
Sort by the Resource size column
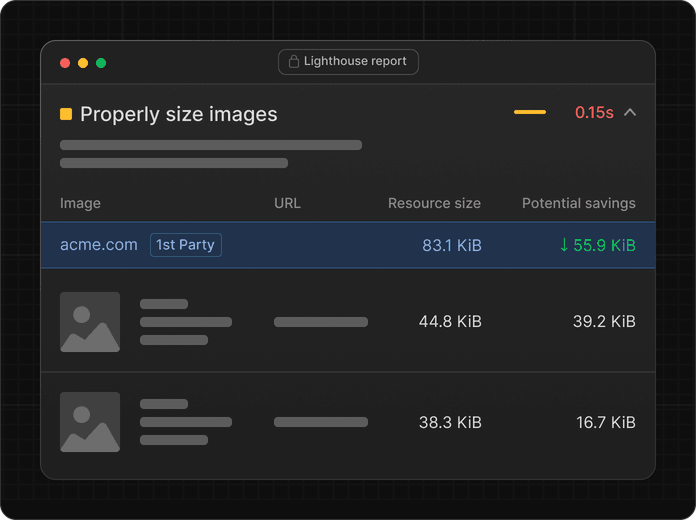(x=434, y=203)
